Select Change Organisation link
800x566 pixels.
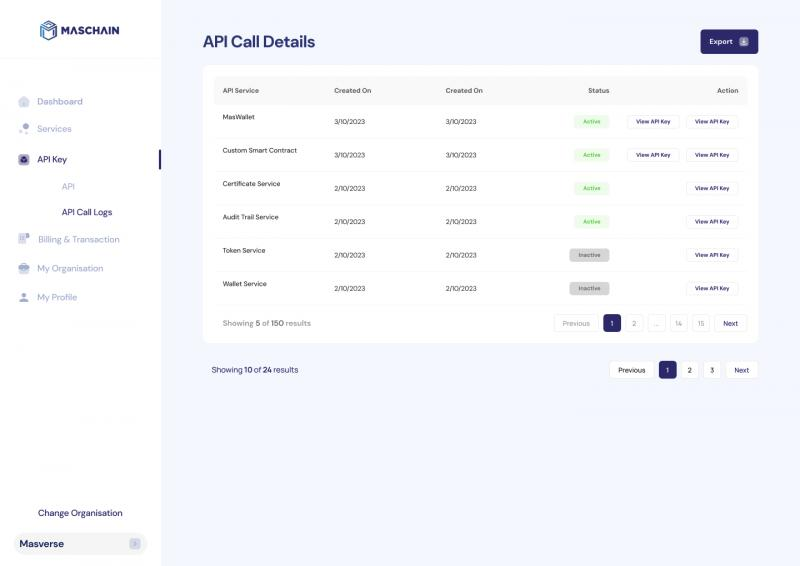coord(80,513)
